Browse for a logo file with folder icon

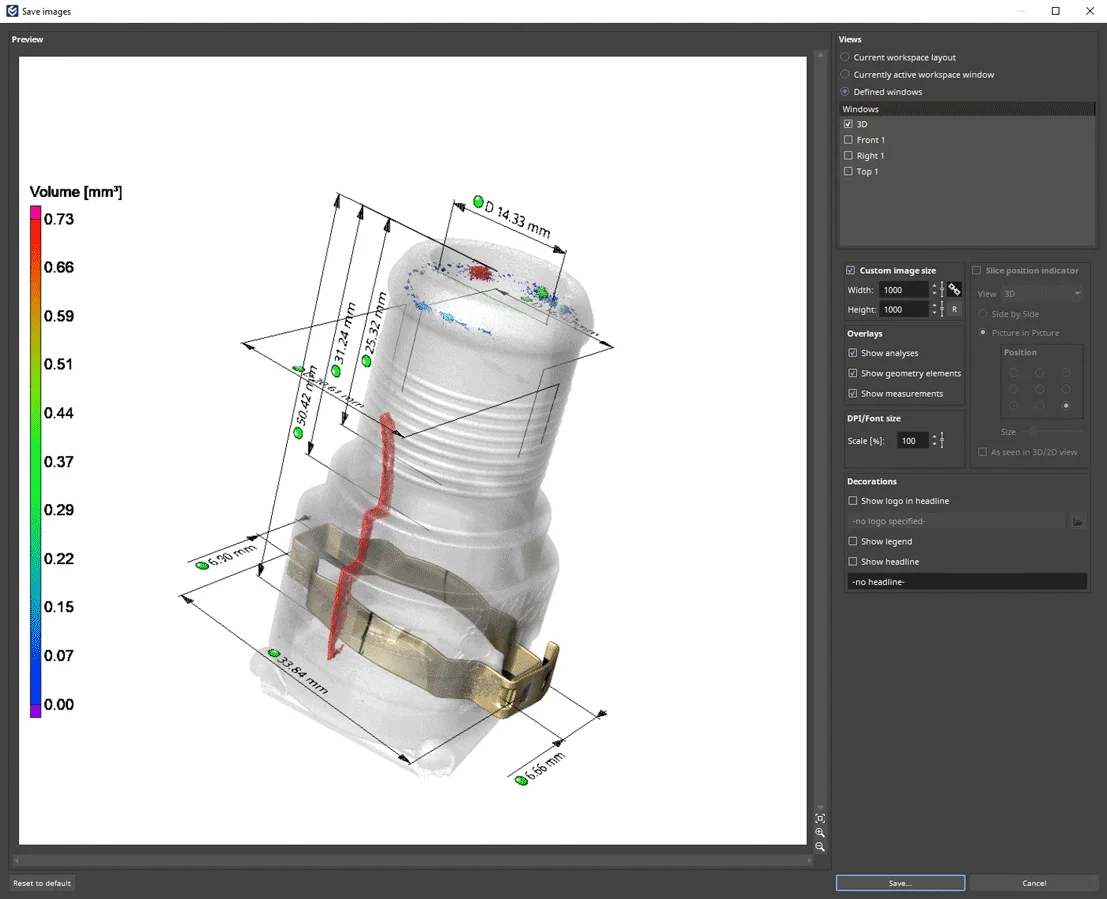point(1077,521)
